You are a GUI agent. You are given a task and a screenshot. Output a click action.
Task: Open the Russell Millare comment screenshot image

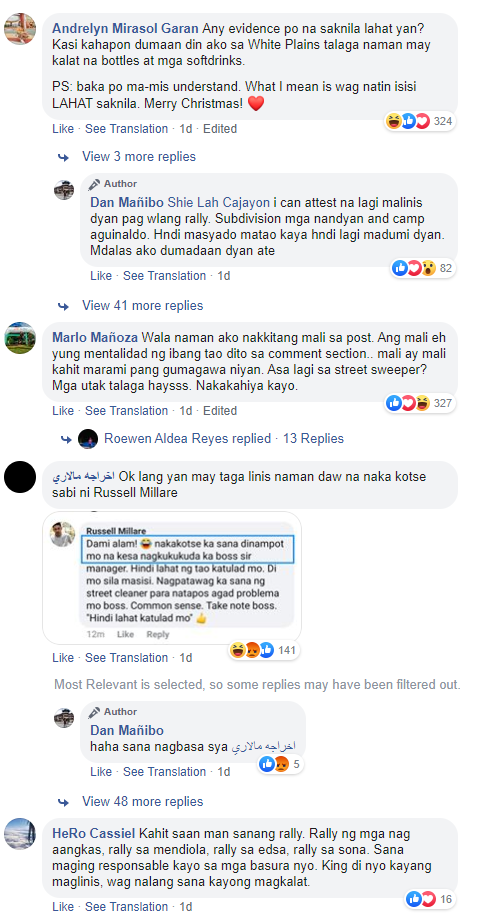(x=172, y=578)
